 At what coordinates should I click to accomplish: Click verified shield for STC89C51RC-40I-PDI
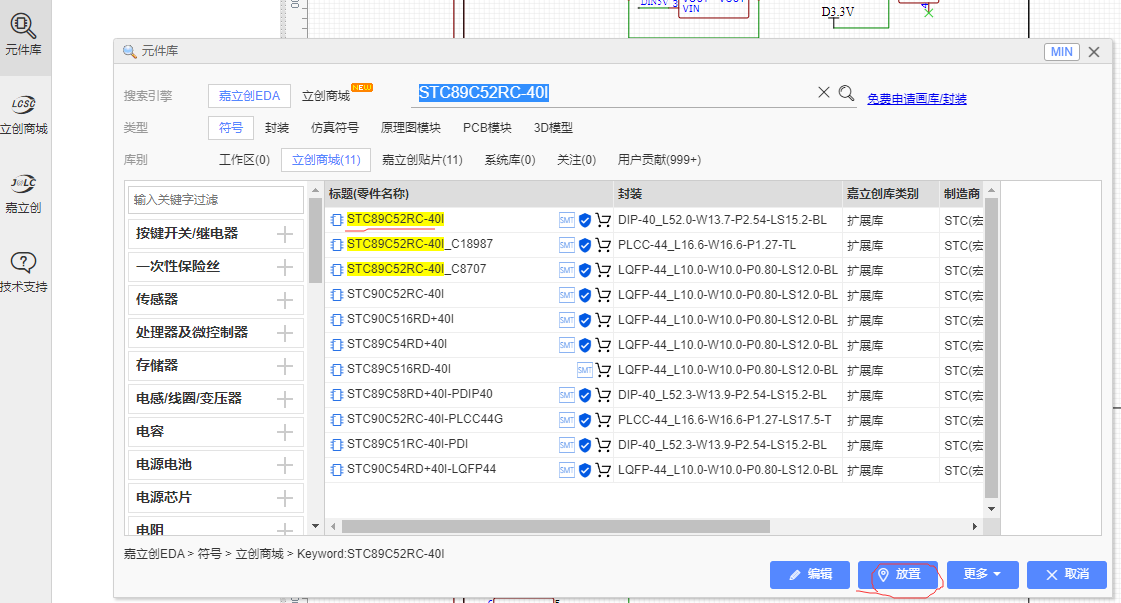(585, 445)
